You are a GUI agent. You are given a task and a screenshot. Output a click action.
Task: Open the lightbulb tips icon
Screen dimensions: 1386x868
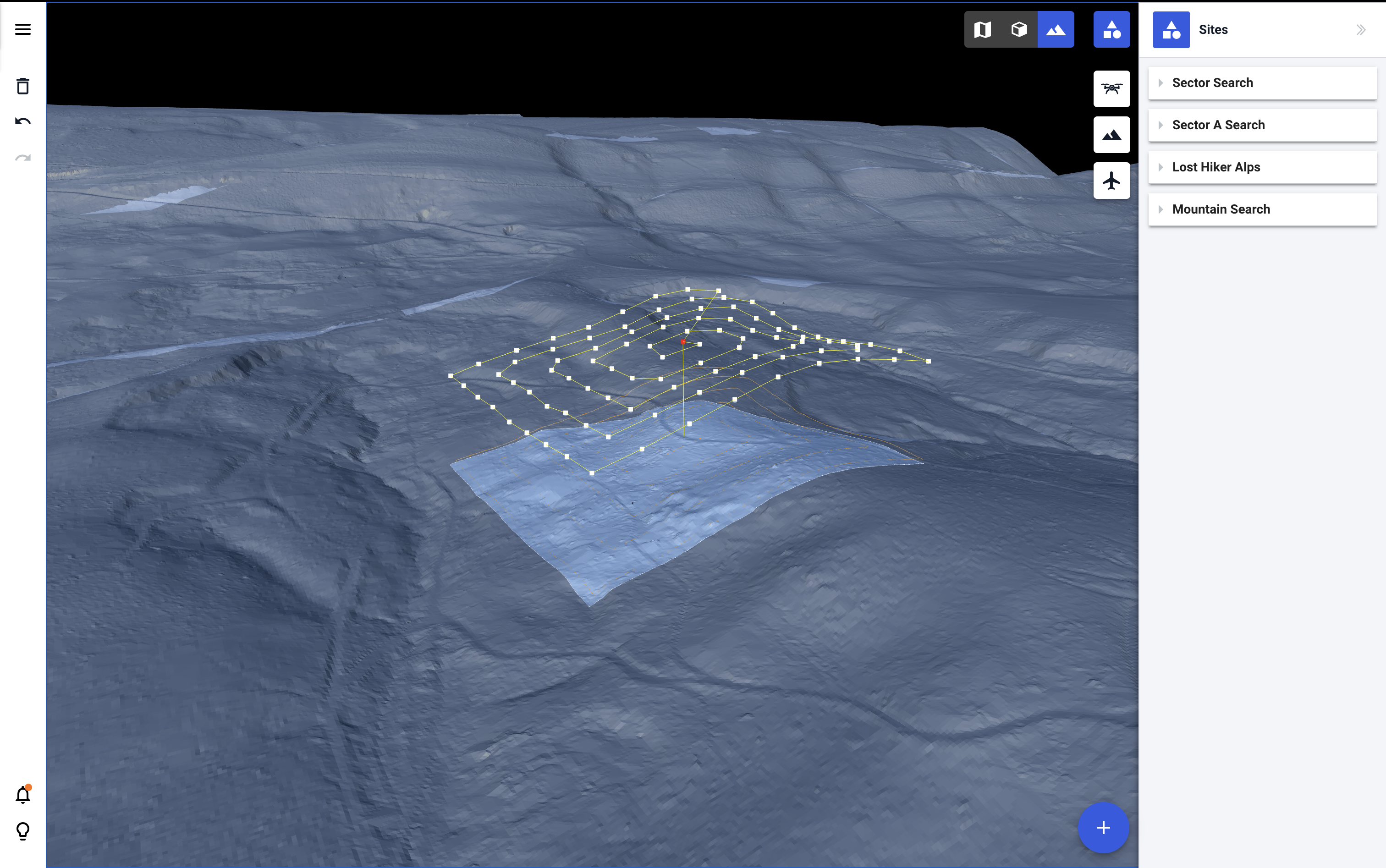coord(23,831)
